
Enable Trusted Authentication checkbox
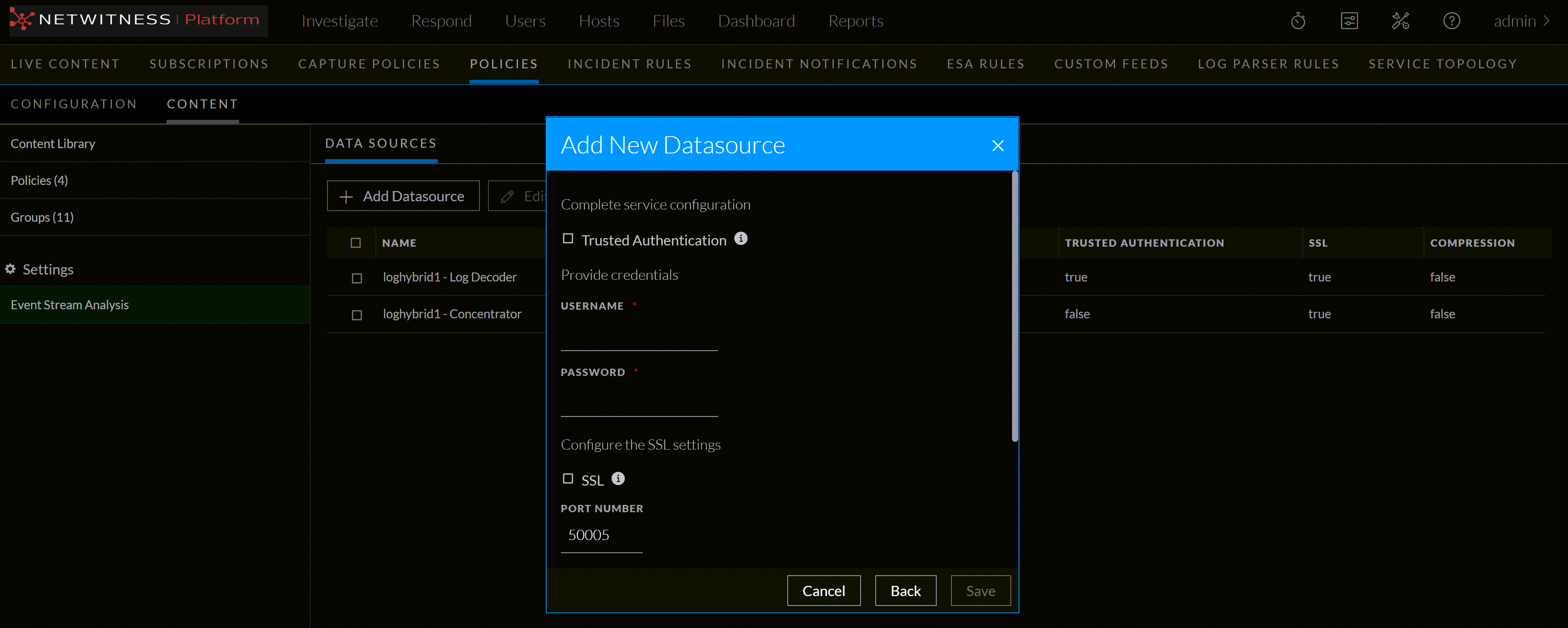click(568, 239)
